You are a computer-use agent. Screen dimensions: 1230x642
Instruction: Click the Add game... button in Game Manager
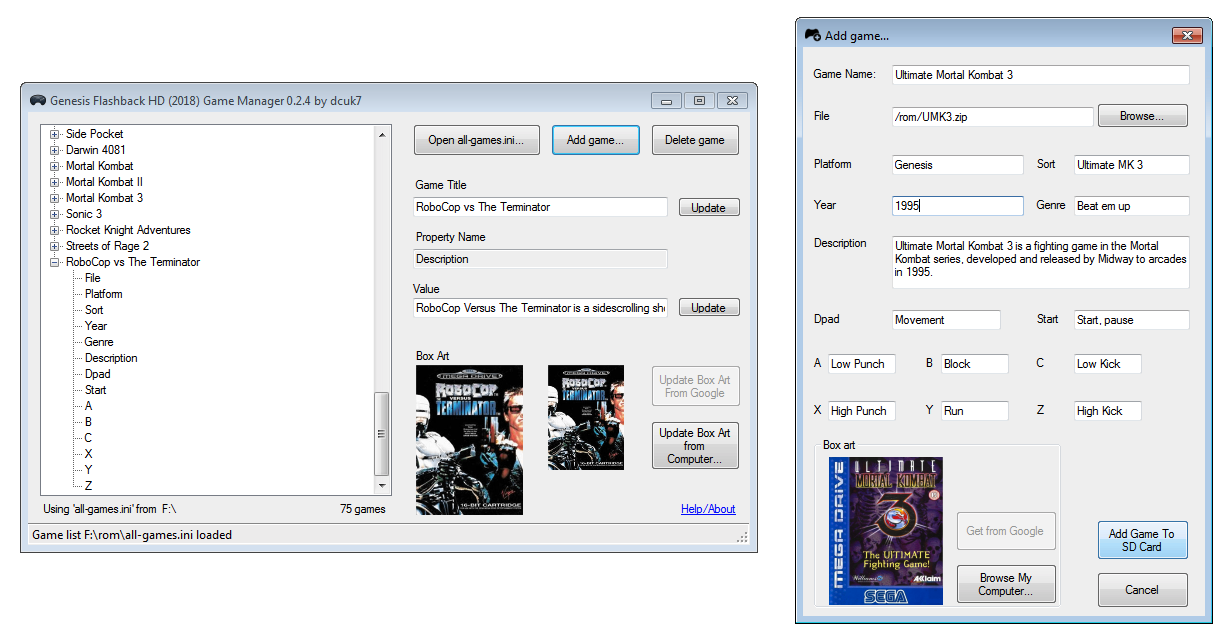(x=595, y=140)
